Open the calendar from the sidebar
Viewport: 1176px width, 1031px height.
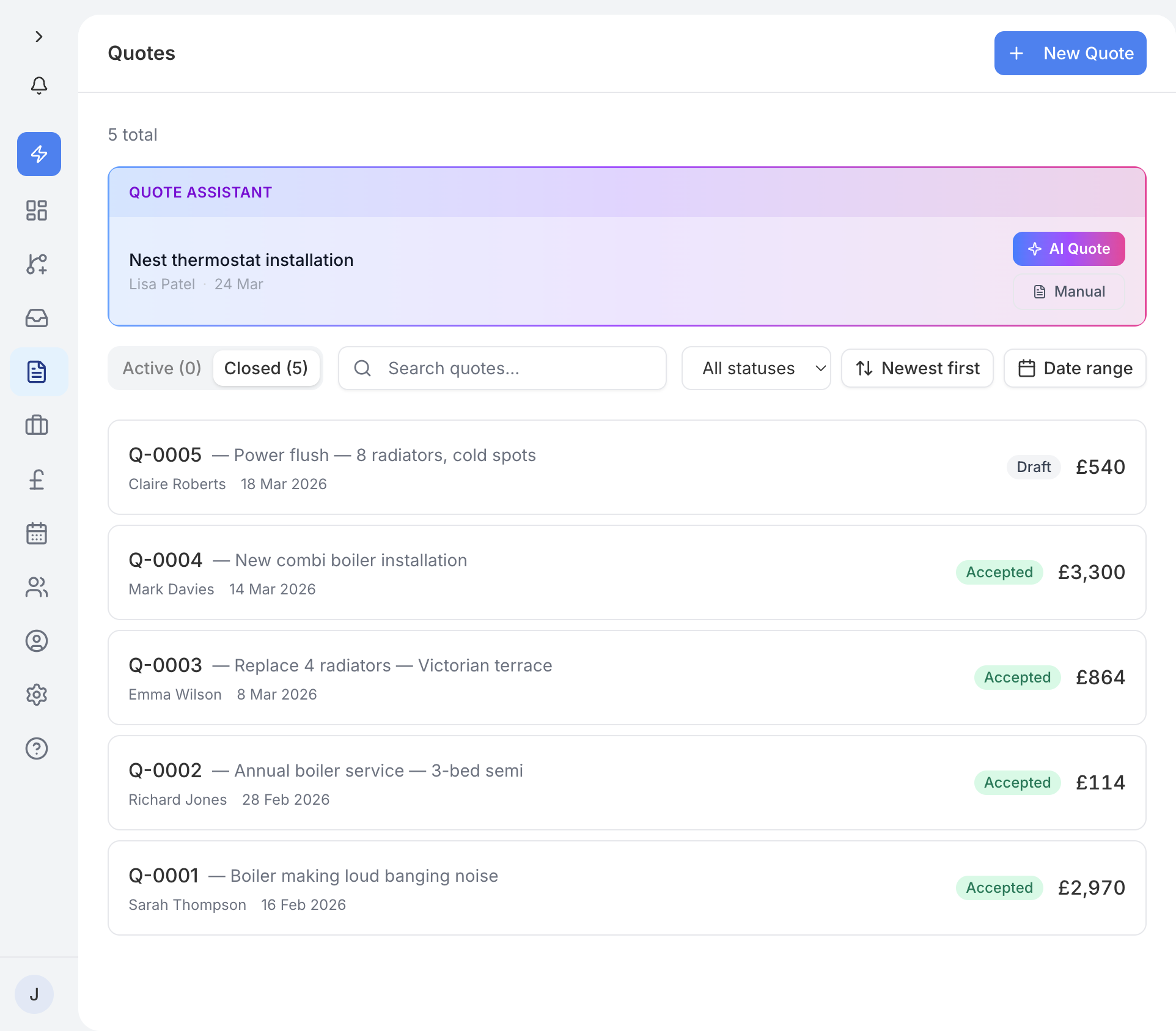37,533
